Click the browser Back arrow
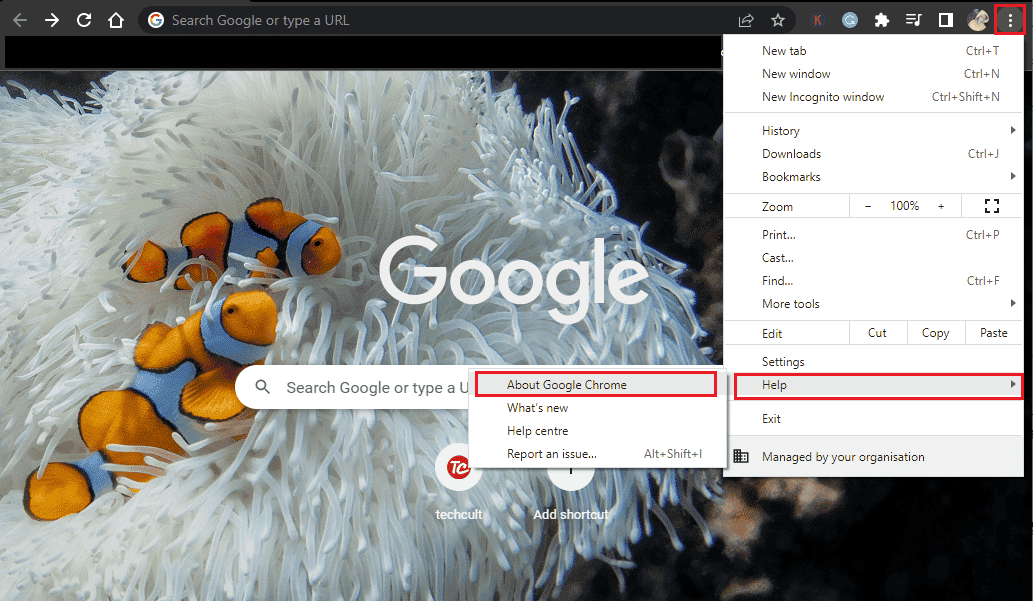This screenshot has width=1033, height=601. pos(20,20)
